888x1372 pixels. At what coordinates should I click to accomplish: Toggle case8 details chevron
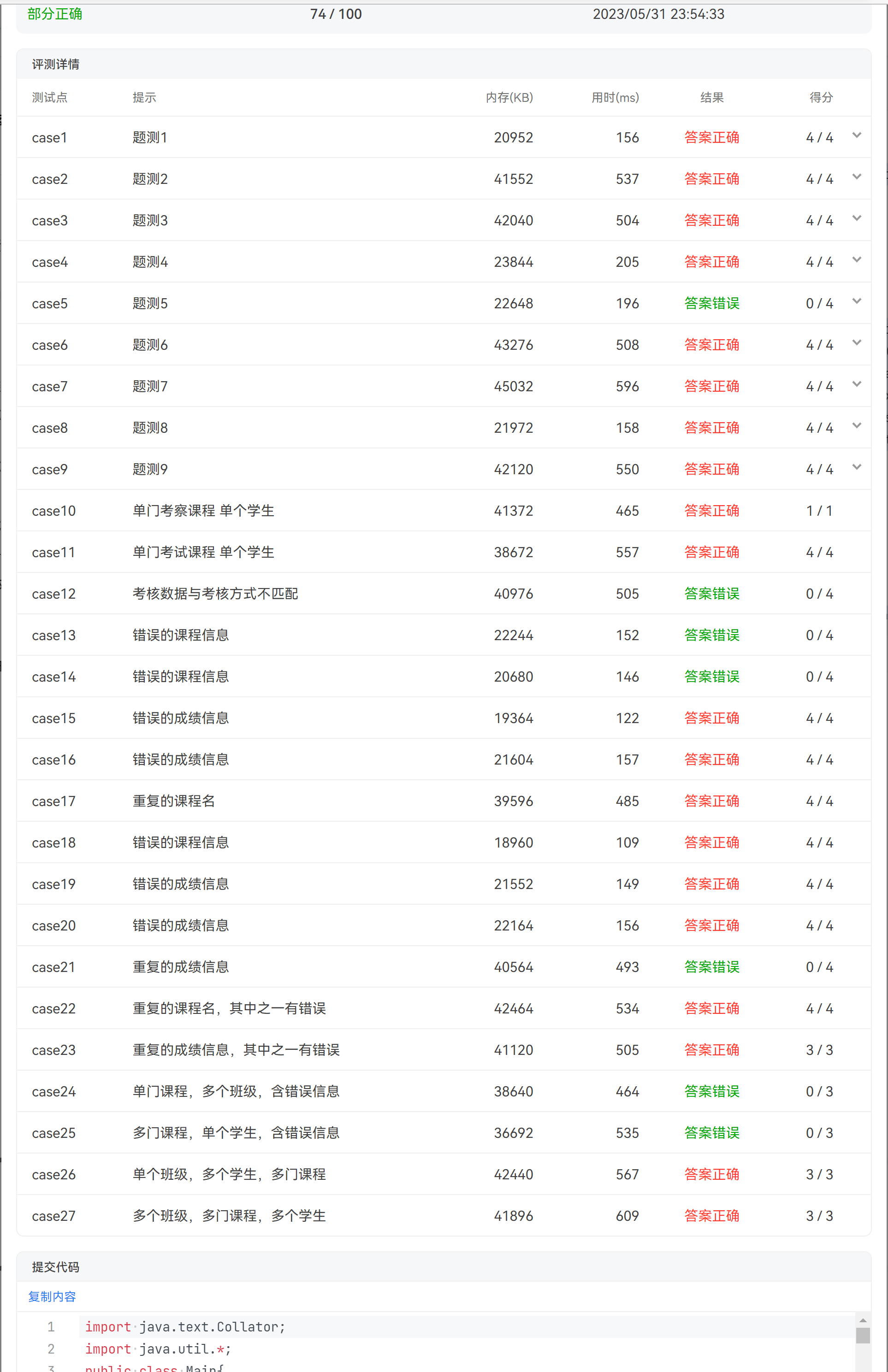tap(856, 426)
